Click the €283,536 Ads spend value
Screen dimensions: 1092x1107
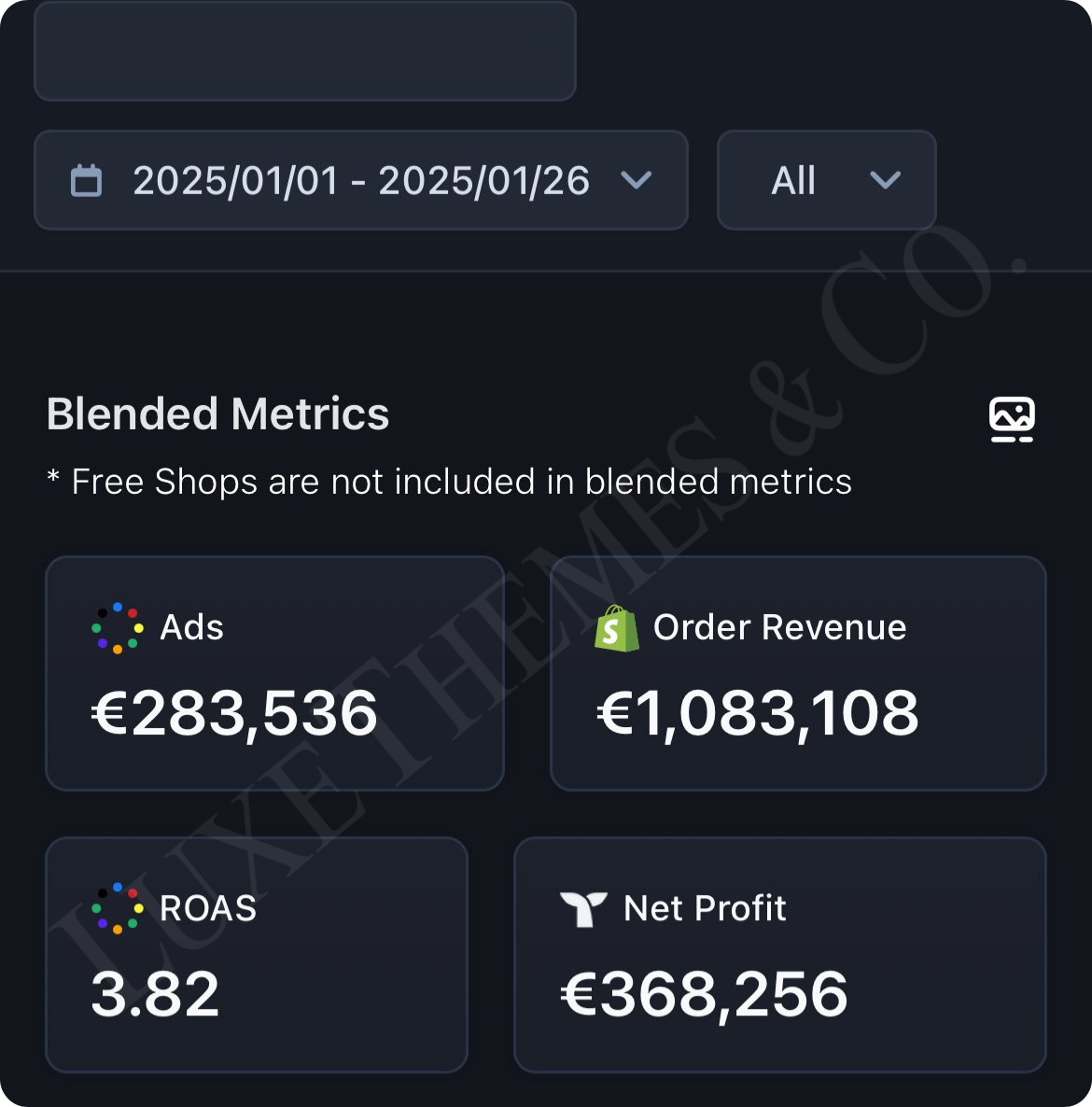pyautogui.click(x=234, y=714)
